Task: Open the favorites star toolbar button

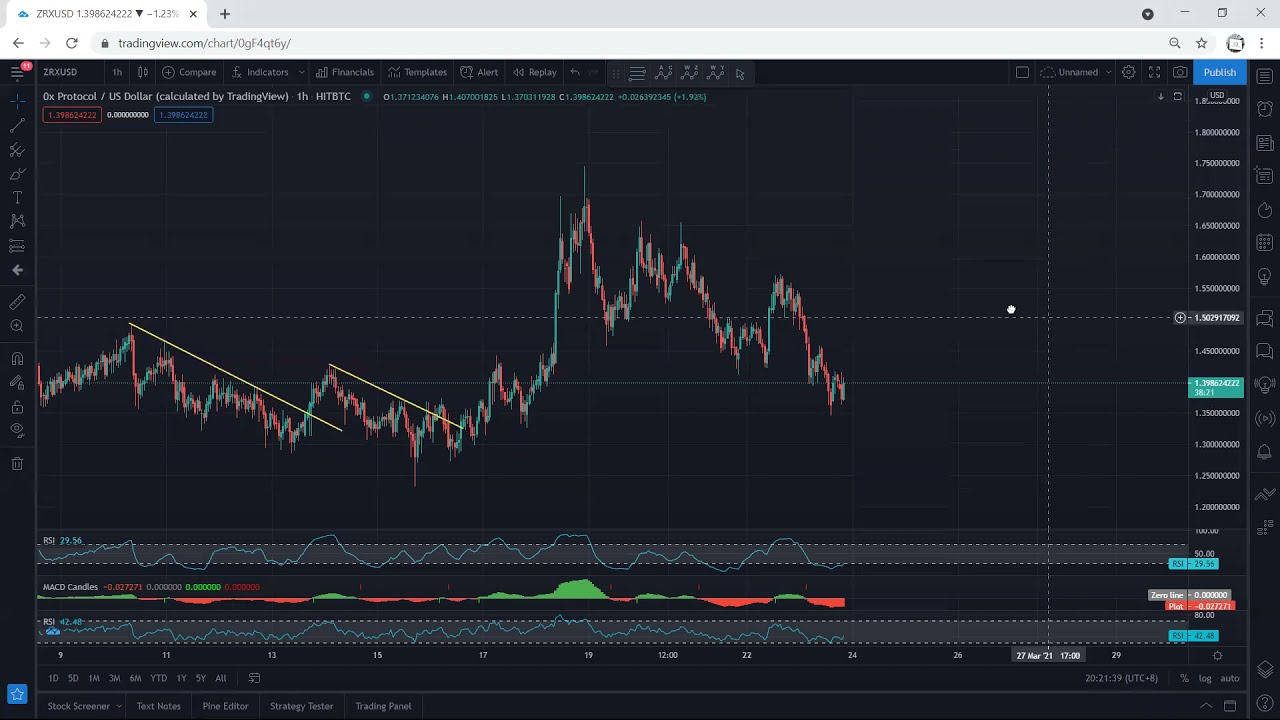Action: 17,694
